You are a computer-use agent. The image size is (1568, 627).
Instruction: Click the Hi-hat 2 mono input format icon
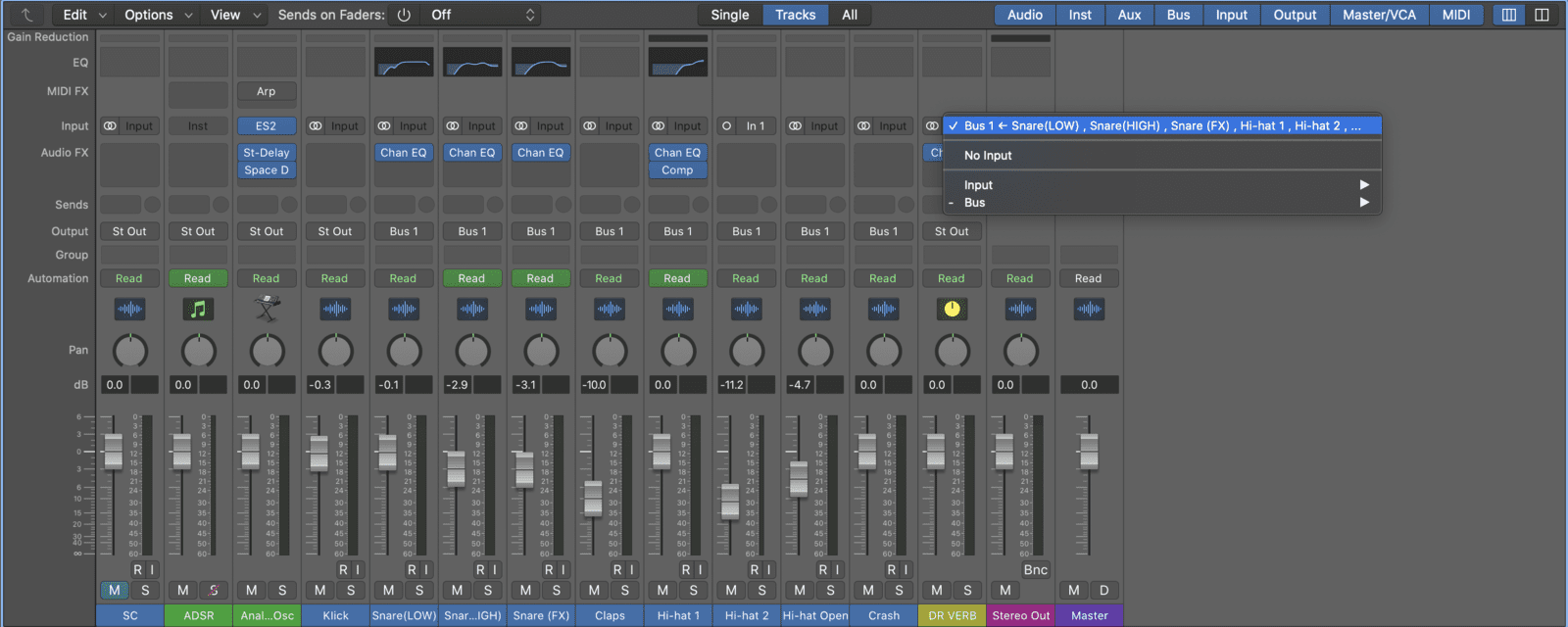tap(727, 126)
